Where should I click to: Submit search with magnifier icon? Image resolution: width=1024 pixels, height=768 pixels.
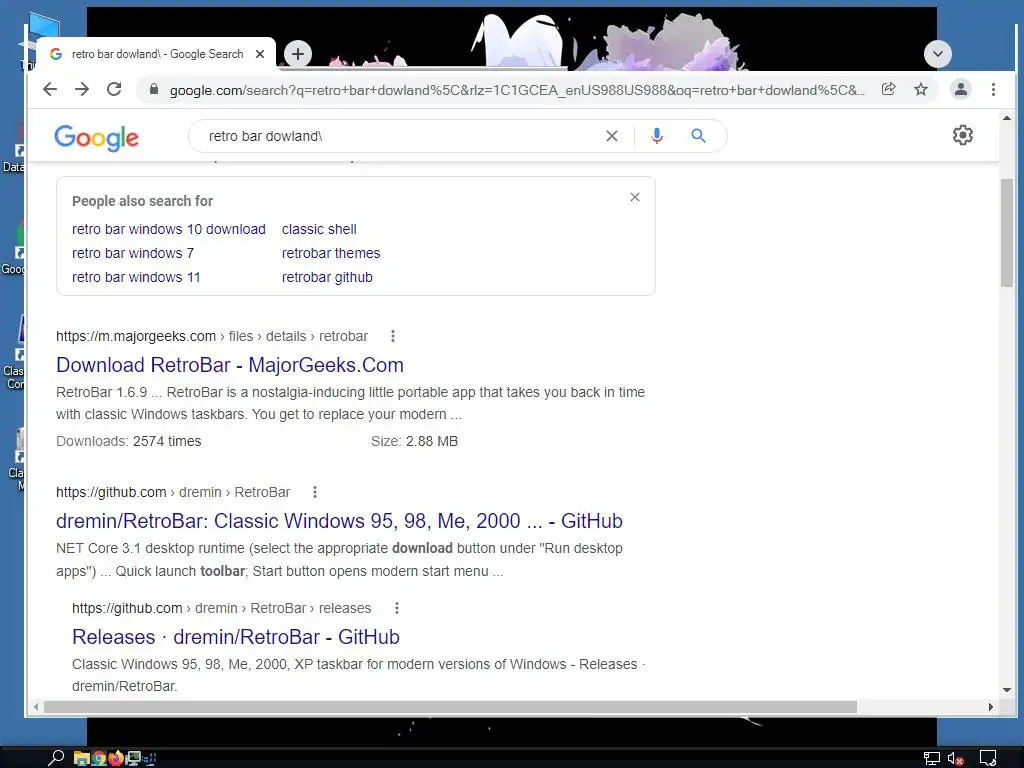pos(698,136)
